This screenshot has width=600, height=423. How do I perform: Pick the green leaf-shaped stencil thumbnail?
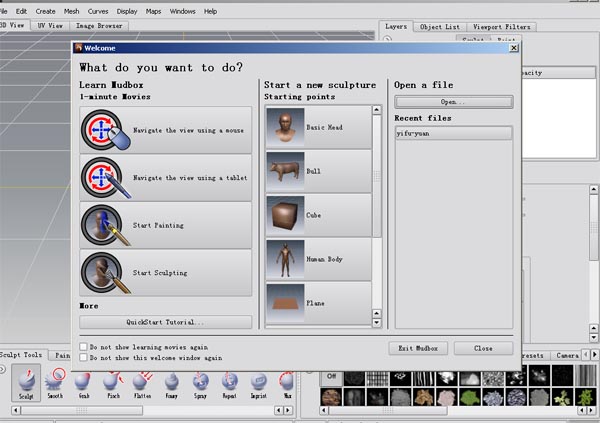(x=470, y=398)
